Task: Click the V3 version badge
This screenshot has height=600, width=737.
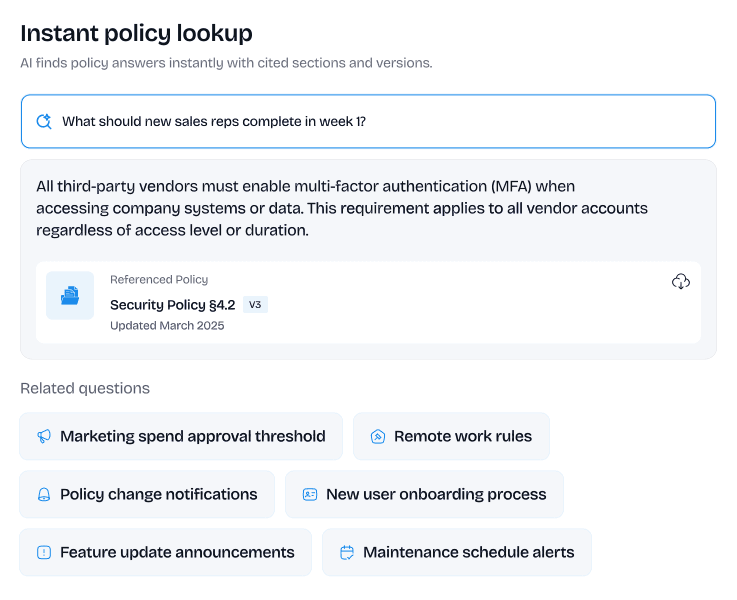Action: [255, 304]
